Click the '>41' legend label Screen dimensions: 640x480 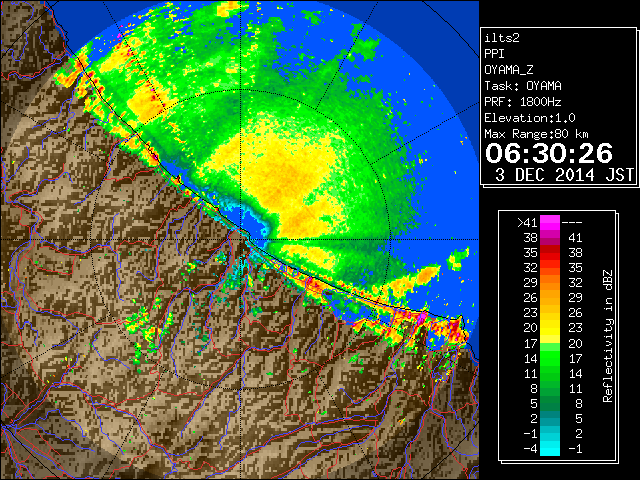[527, 223]
